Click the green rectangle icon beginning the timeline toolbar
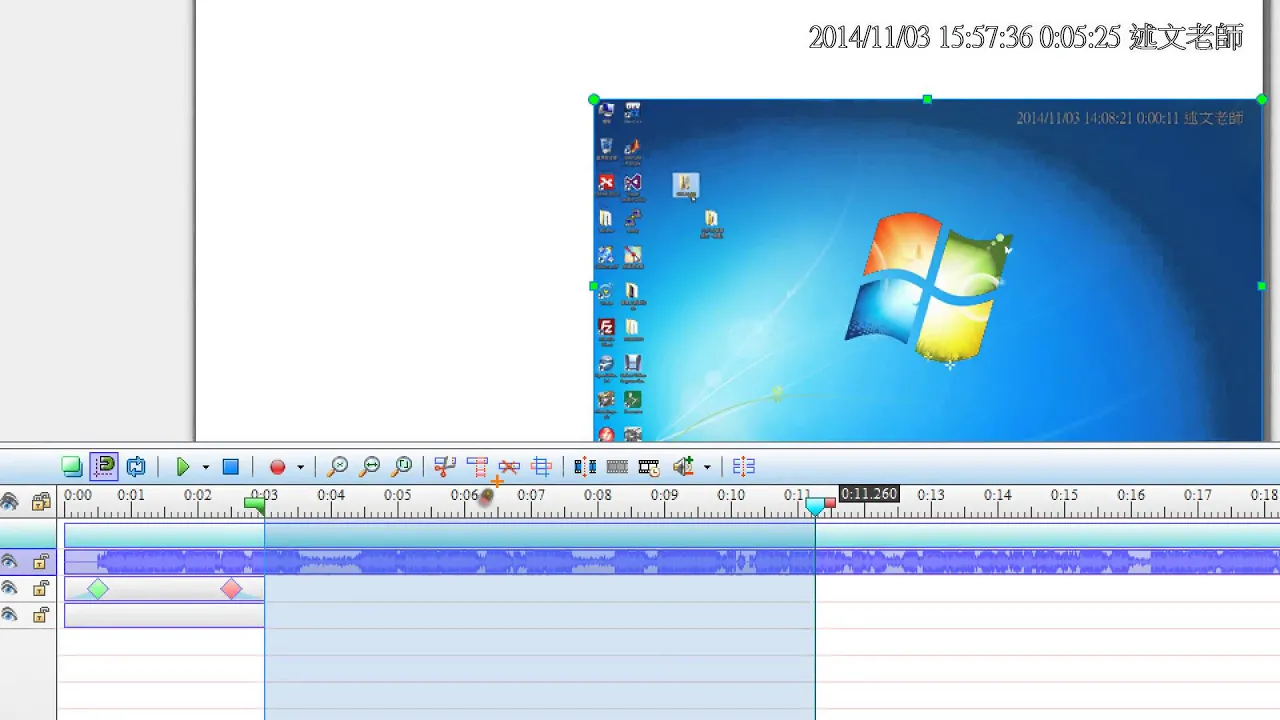 (71, 467)
